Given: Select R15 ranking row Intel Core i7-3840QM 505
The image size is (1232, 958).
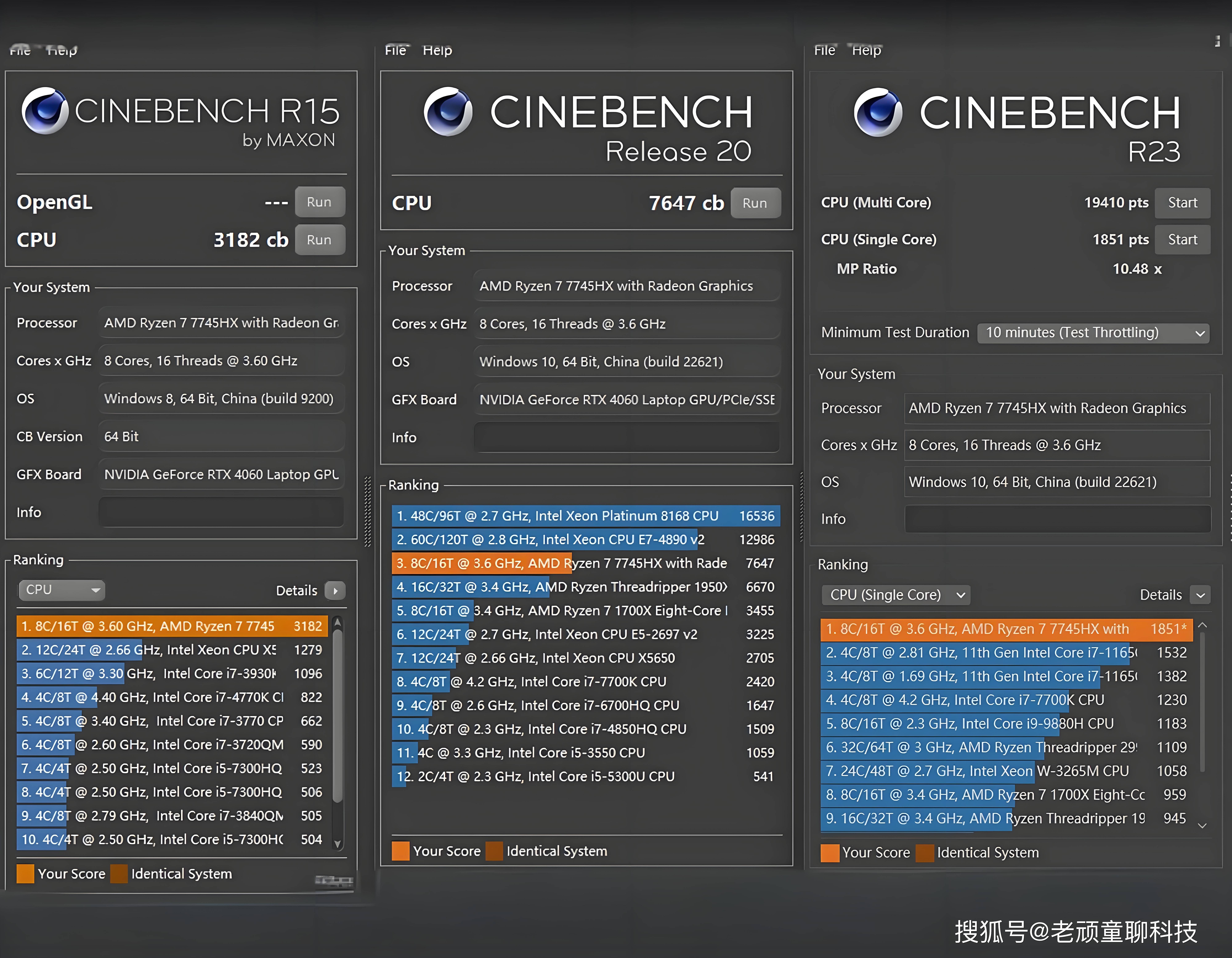Looking at the screenshot, I should coord(172,816).
